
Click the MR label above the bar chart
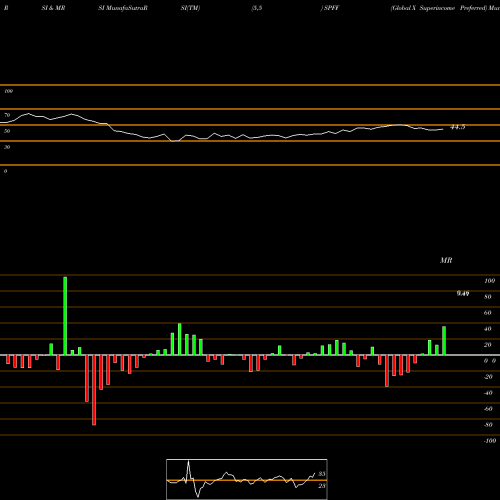point(446,260)
